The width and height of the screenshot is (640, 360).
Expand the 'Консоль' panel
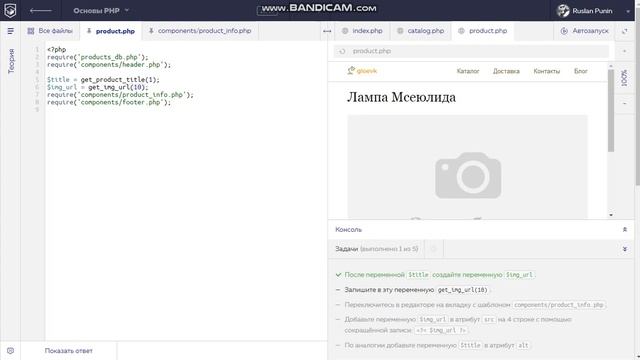coord(481,229)
